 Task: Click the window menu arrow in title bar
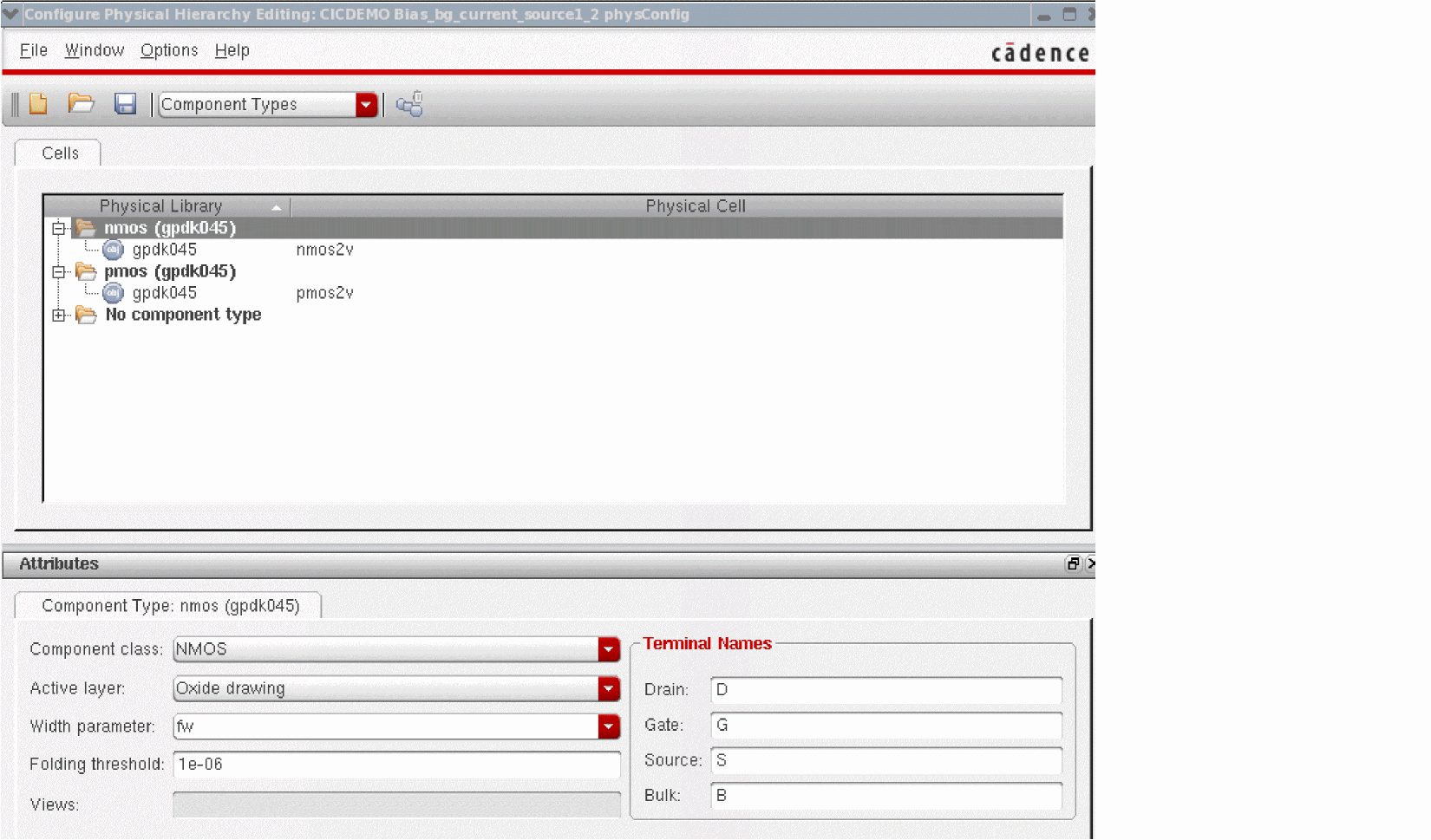click(x=10, y=14)
